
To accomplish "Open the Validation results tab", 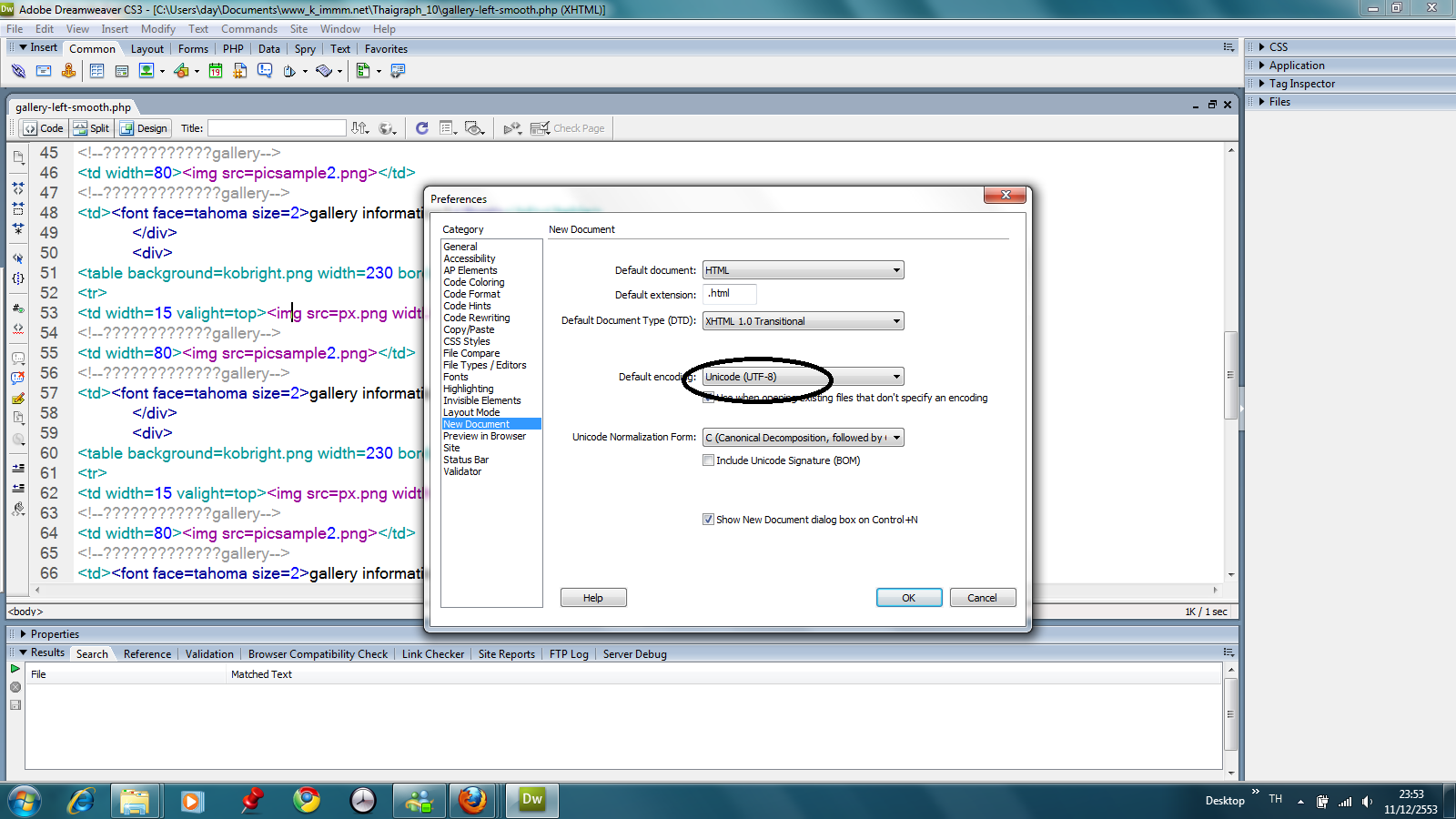I will (209, 654).
